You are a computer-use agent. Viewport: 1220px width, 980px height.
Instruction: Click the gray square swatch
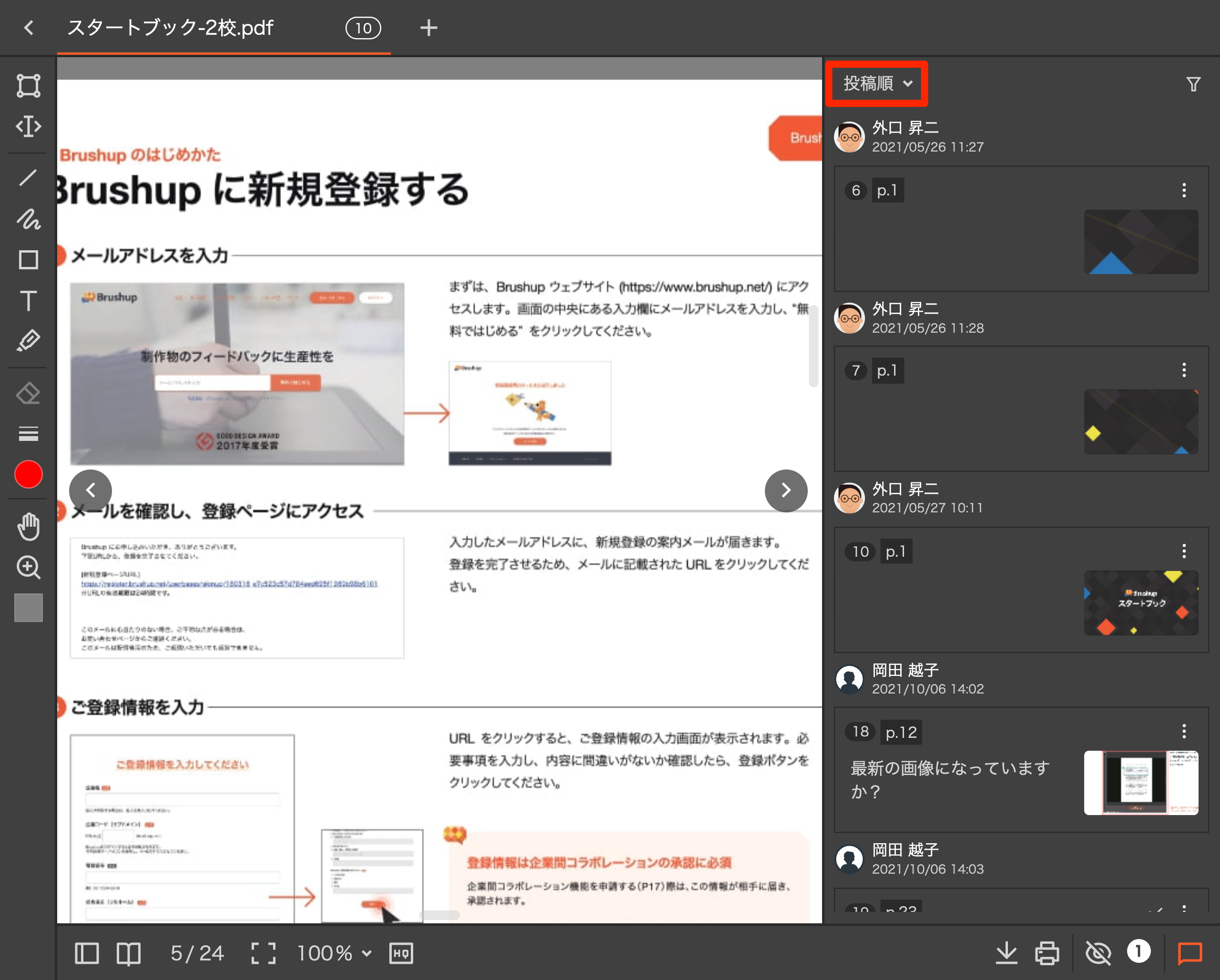pyautogui.click(x=28, y=608)
